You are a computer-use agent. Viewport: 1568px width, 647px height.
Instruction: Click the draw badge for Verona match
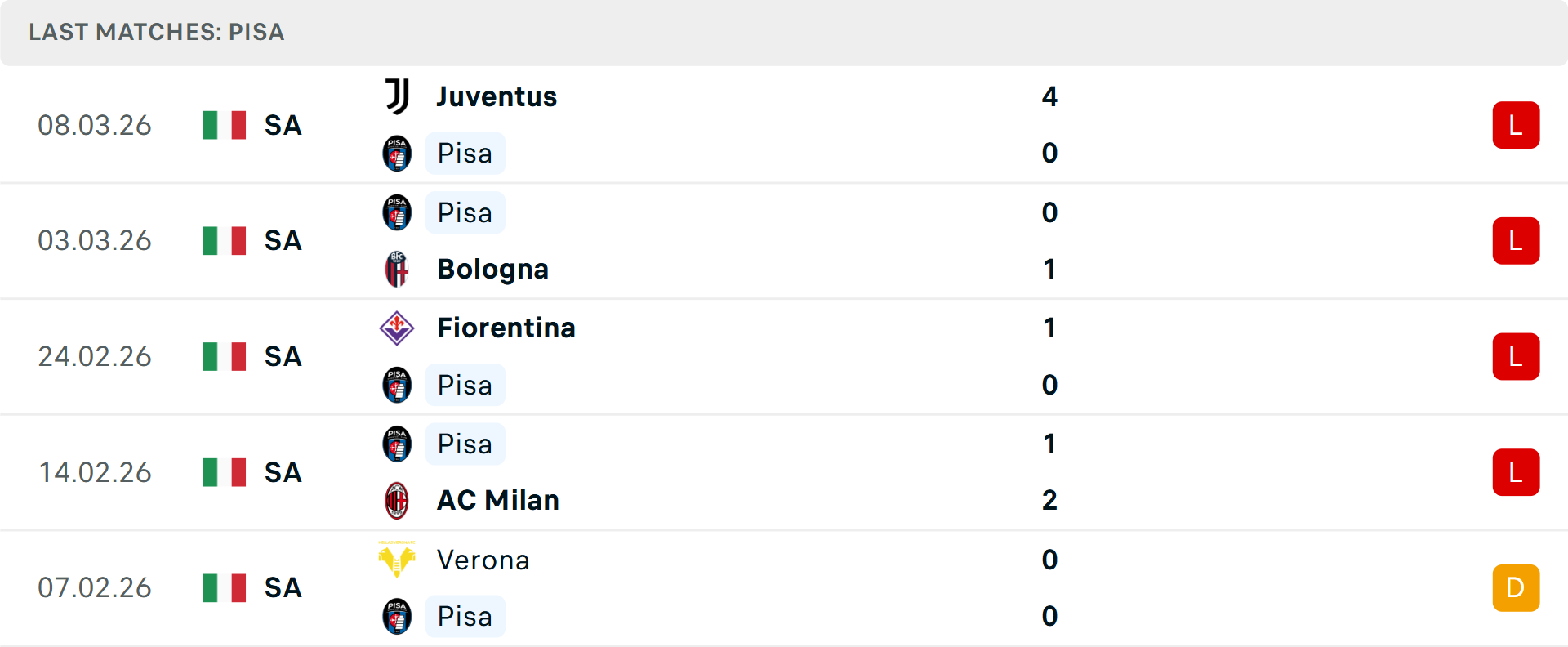[1516, 587]
